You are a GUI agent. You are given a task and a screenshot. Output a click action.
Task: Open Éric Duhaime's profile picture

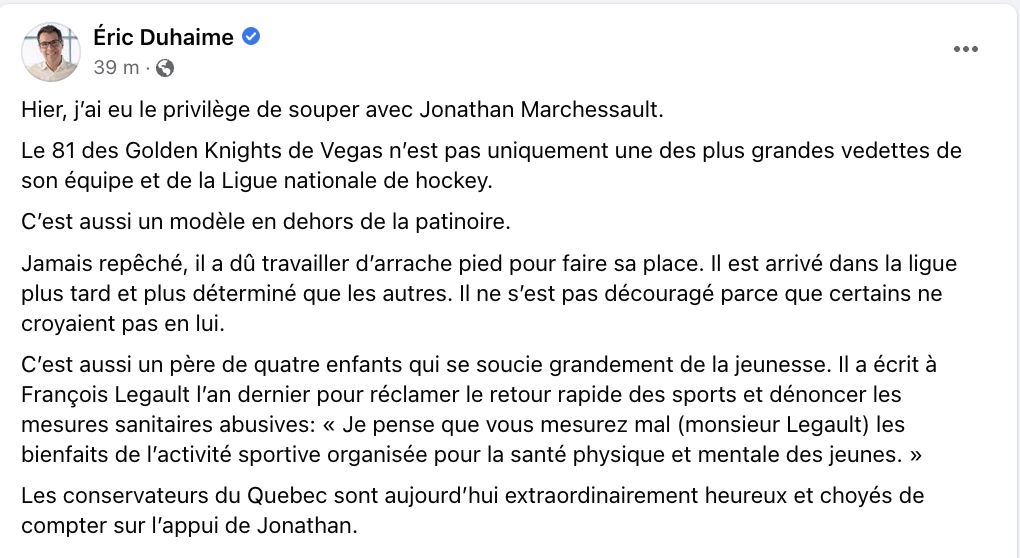(51, 51)
